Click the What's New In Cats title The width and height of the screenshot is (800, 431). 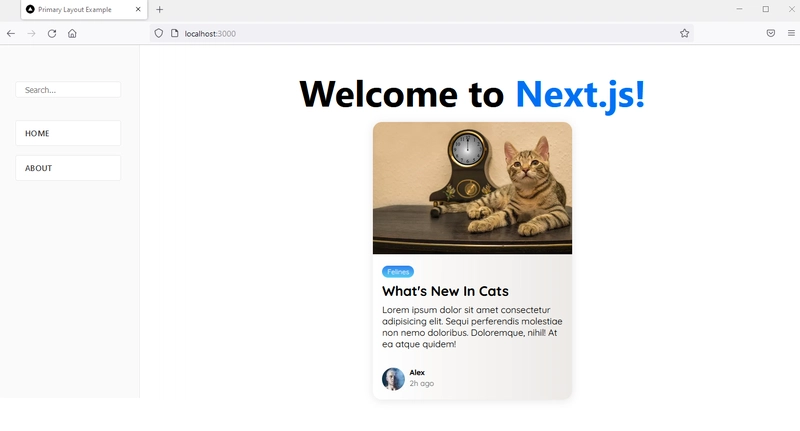(445, 291)
